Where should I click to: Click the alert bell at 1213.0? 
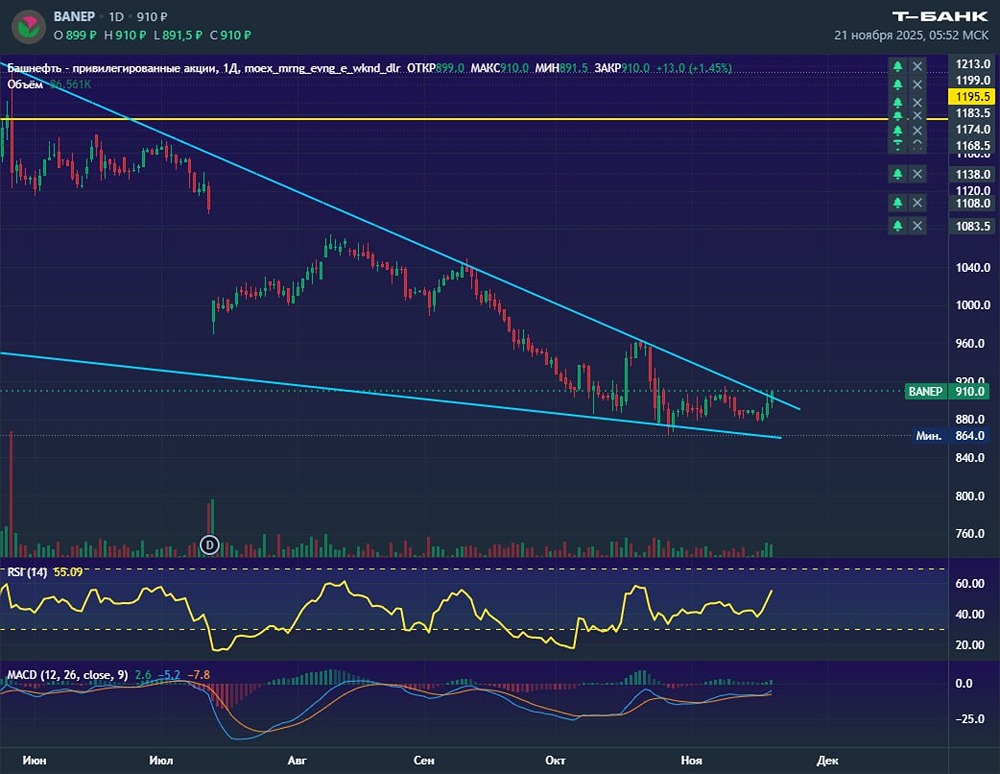tap(897, 66)
